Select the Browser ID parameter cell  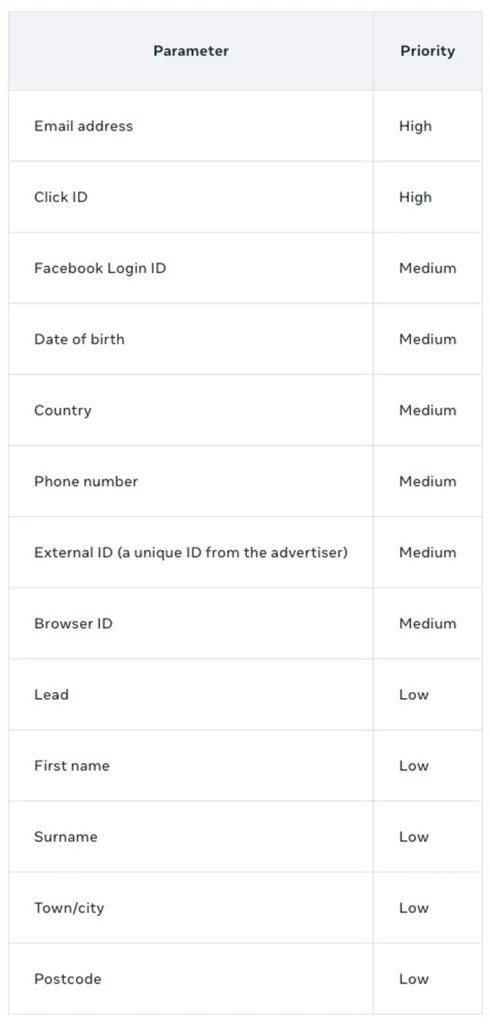[191, 623]
